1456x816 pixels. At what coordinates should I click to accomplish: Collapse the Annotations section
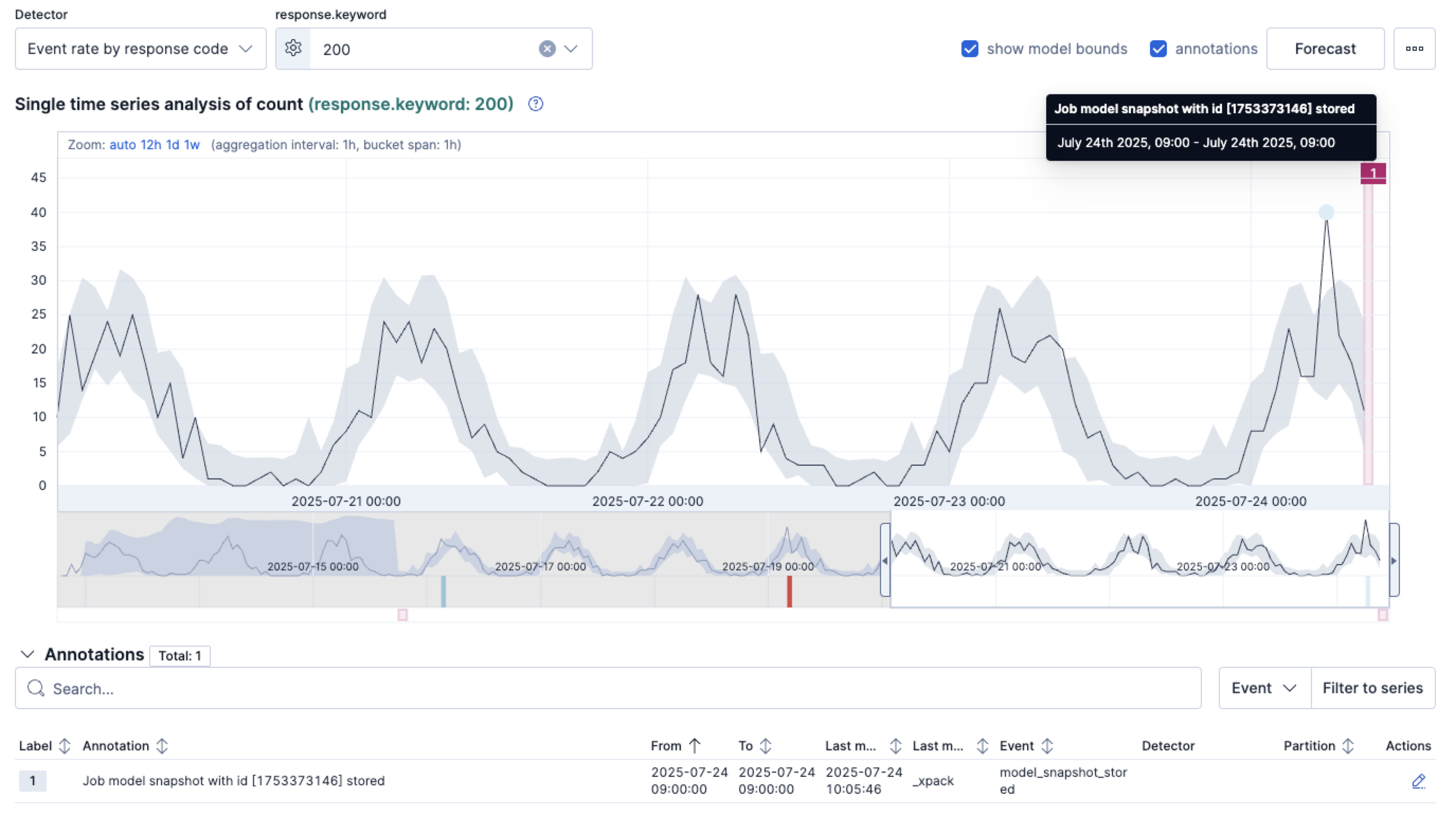coord(26,655)
